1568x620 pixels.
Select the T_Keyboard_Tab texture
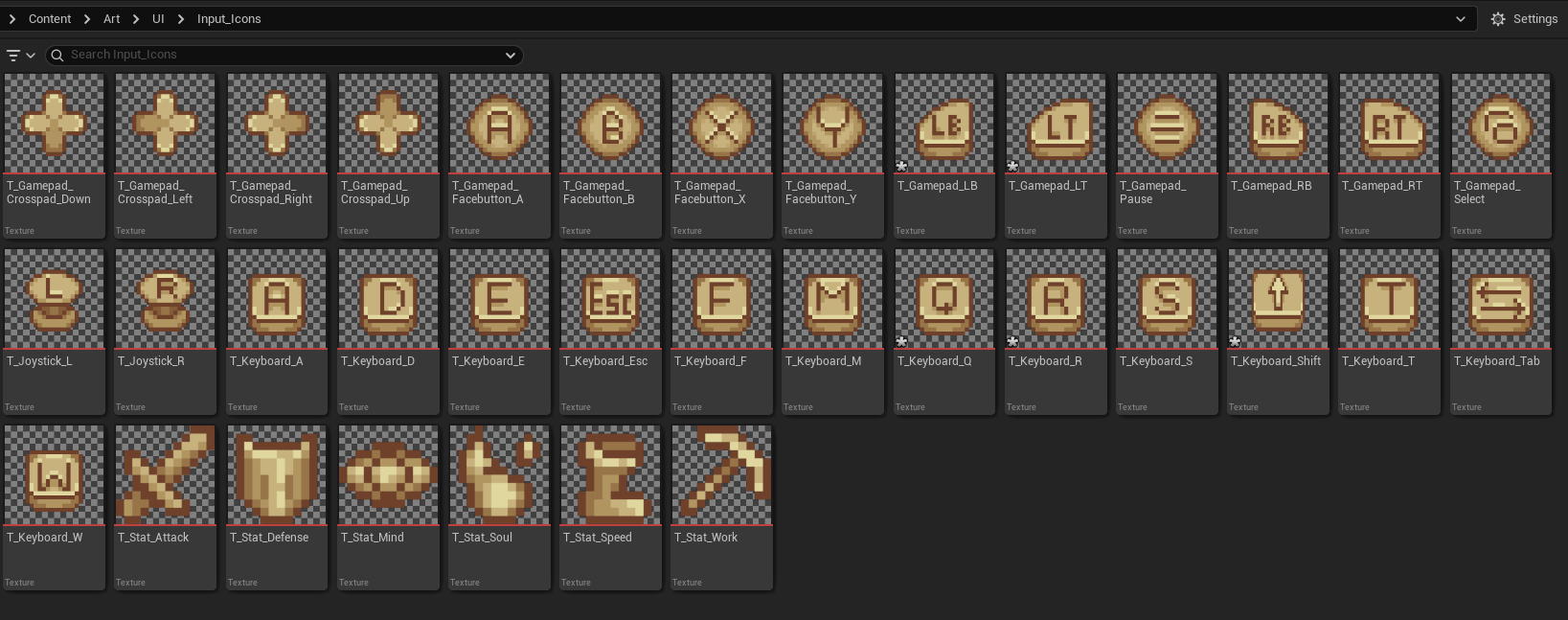pos(1500,300)
